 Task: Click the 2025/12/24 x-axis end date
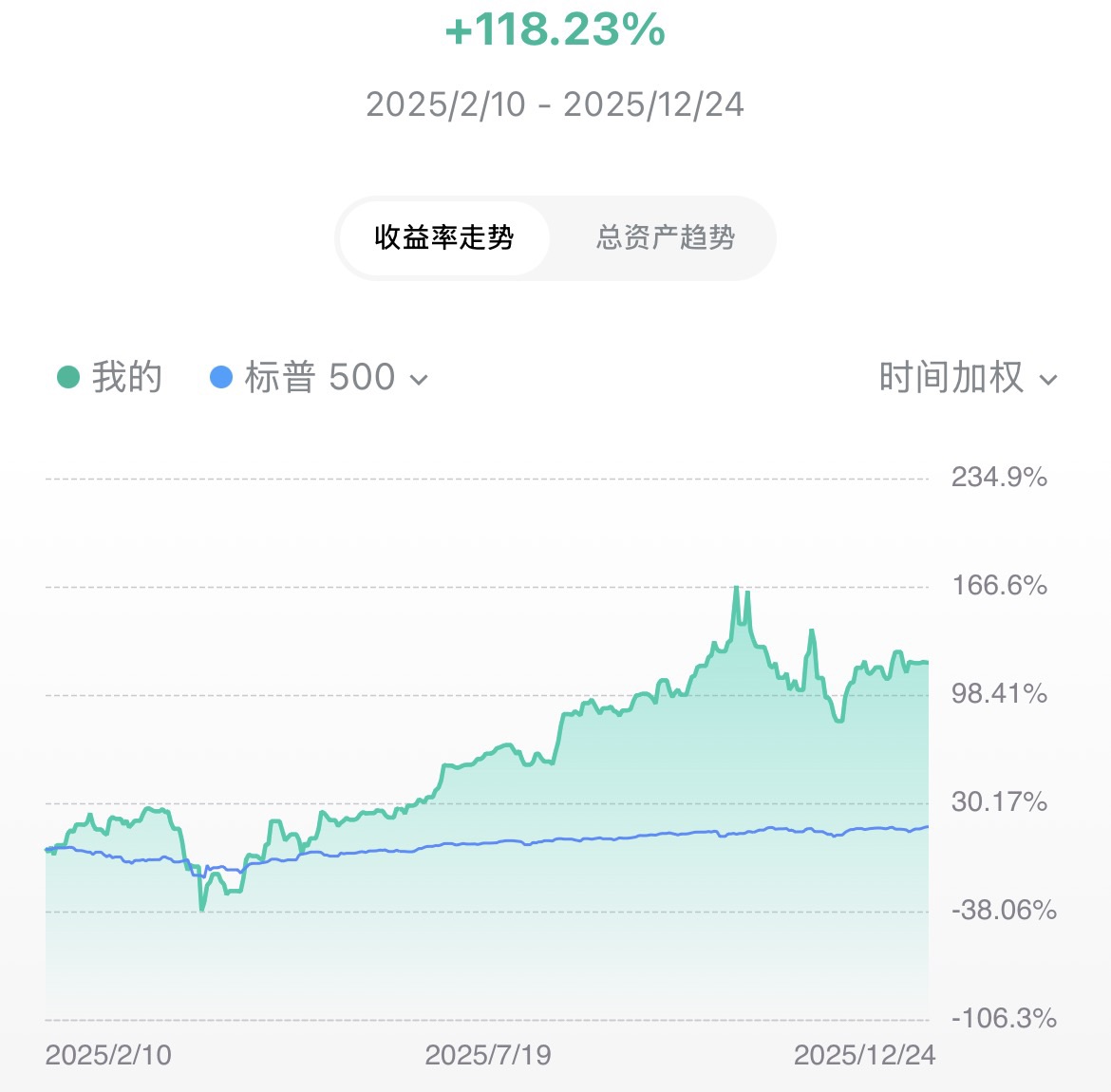[864, 1055]
